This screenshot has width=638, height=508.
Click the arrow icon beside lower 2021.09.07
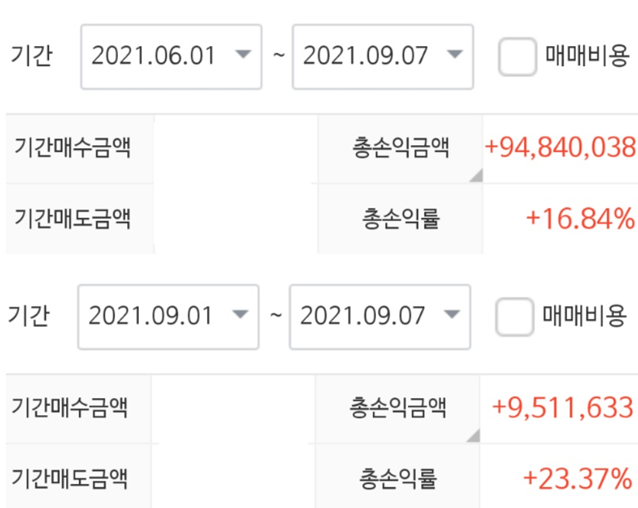tap(452, 314)
